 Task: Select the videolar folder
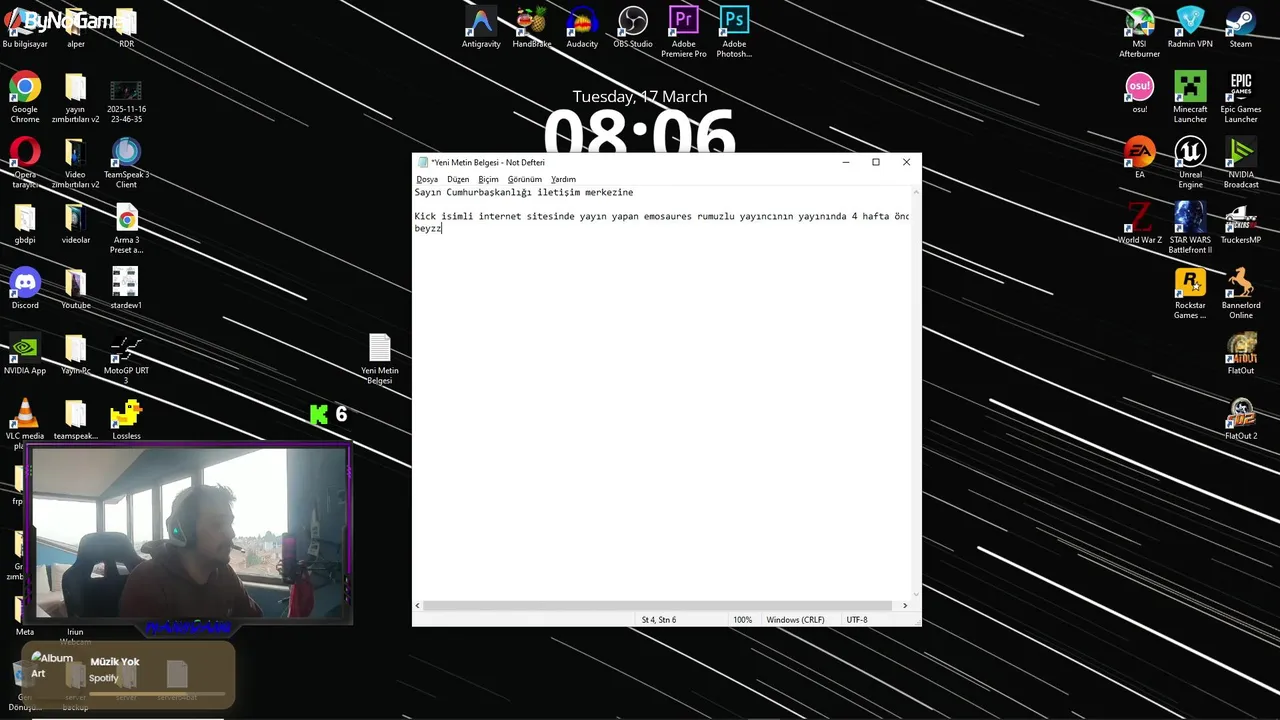point(76,222)
